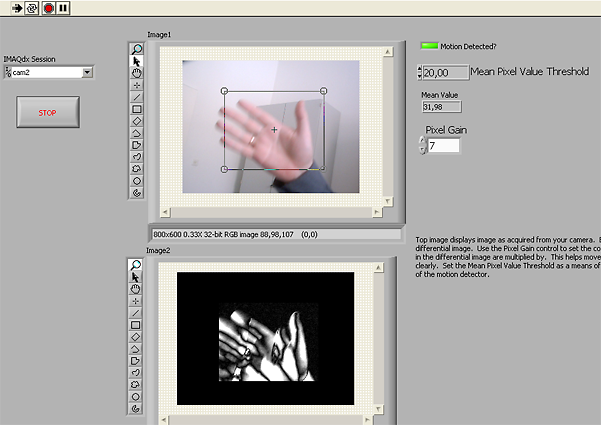Screen dimensions: 601x425
Task: Click the 'Image2' label above the bottom display
Action: click(158, 250)
